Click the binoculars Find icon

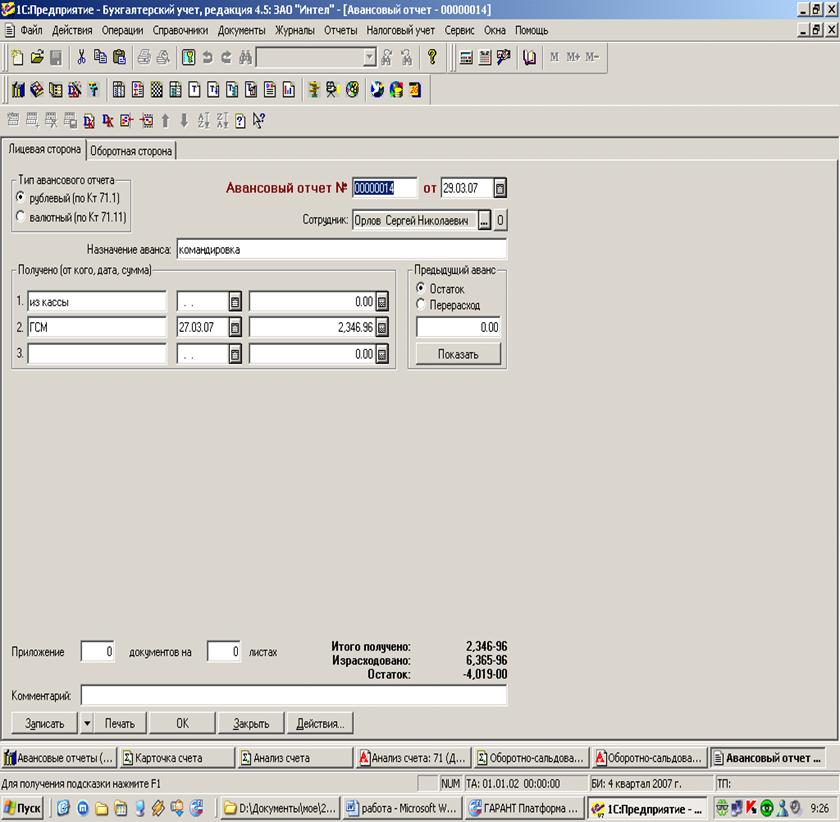(244, 58)
